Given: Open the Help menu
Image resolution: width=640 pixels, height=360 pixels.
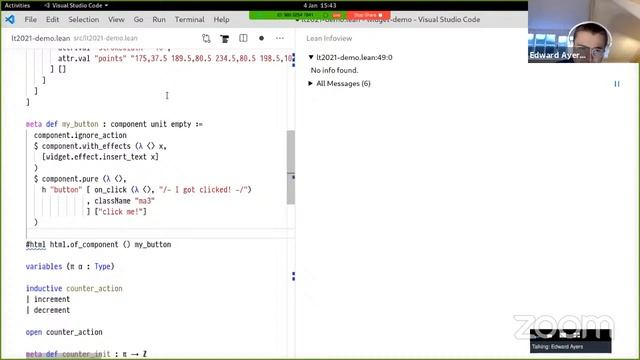Looking at the screenshot, I should point(221,19).
